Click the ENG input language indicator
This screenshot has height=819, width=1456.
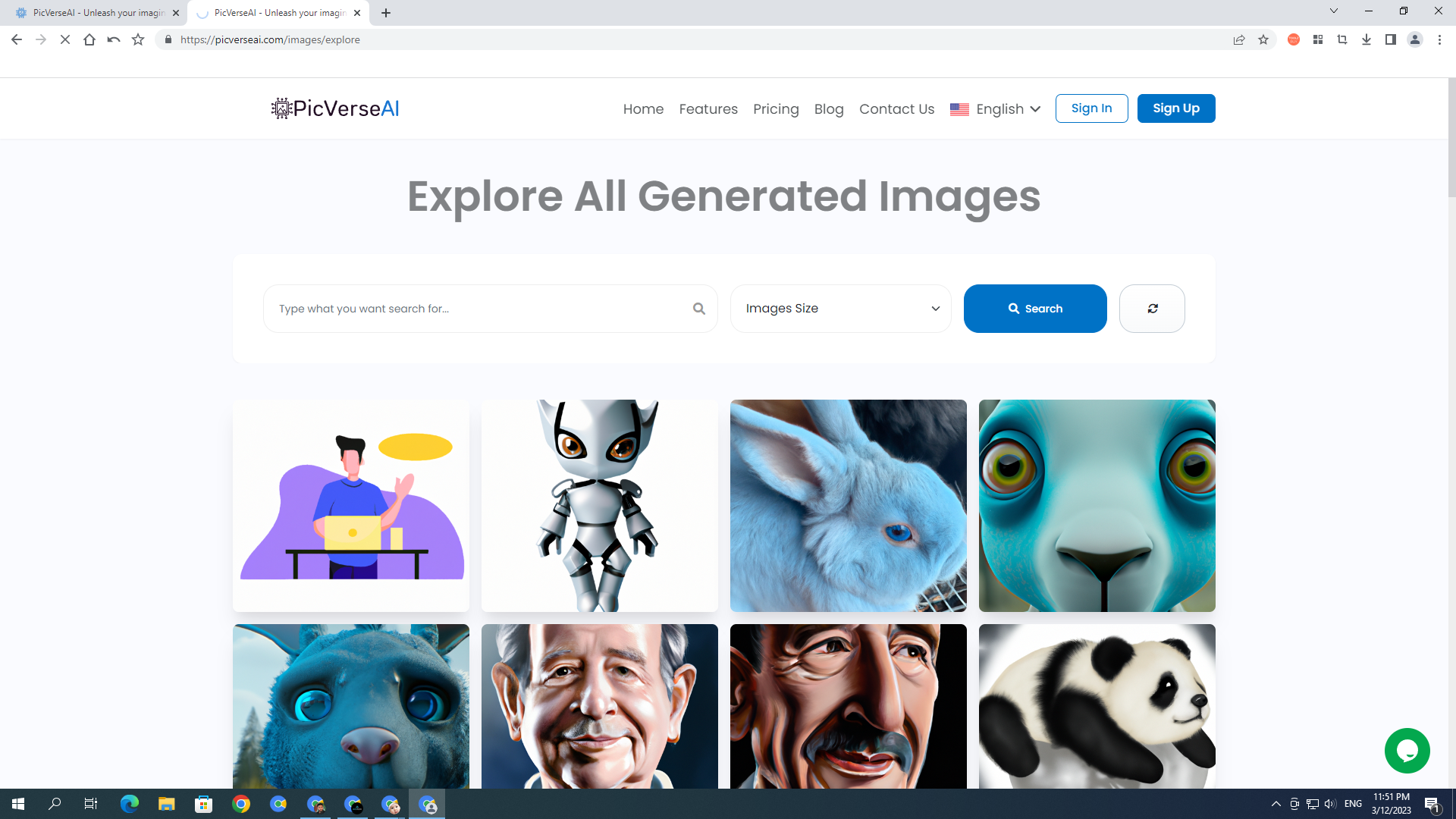tap(1353, 804)
